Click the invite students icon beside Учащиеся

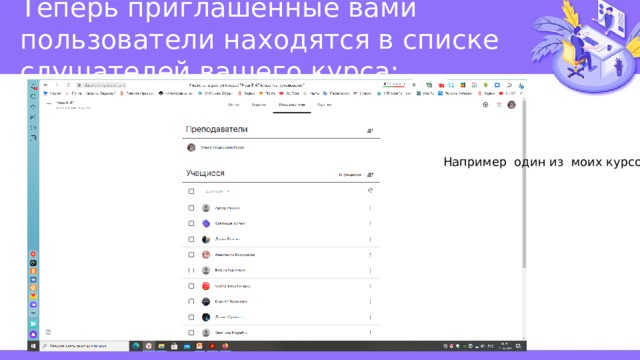tap(370, 175)
